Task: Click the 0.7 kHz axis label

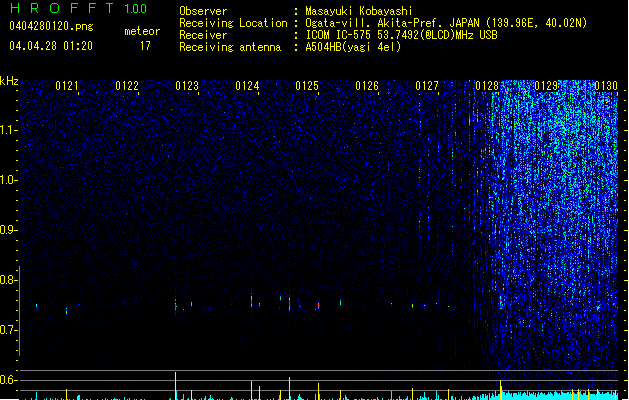Action: pyautogui.click(x=8, y=330)
